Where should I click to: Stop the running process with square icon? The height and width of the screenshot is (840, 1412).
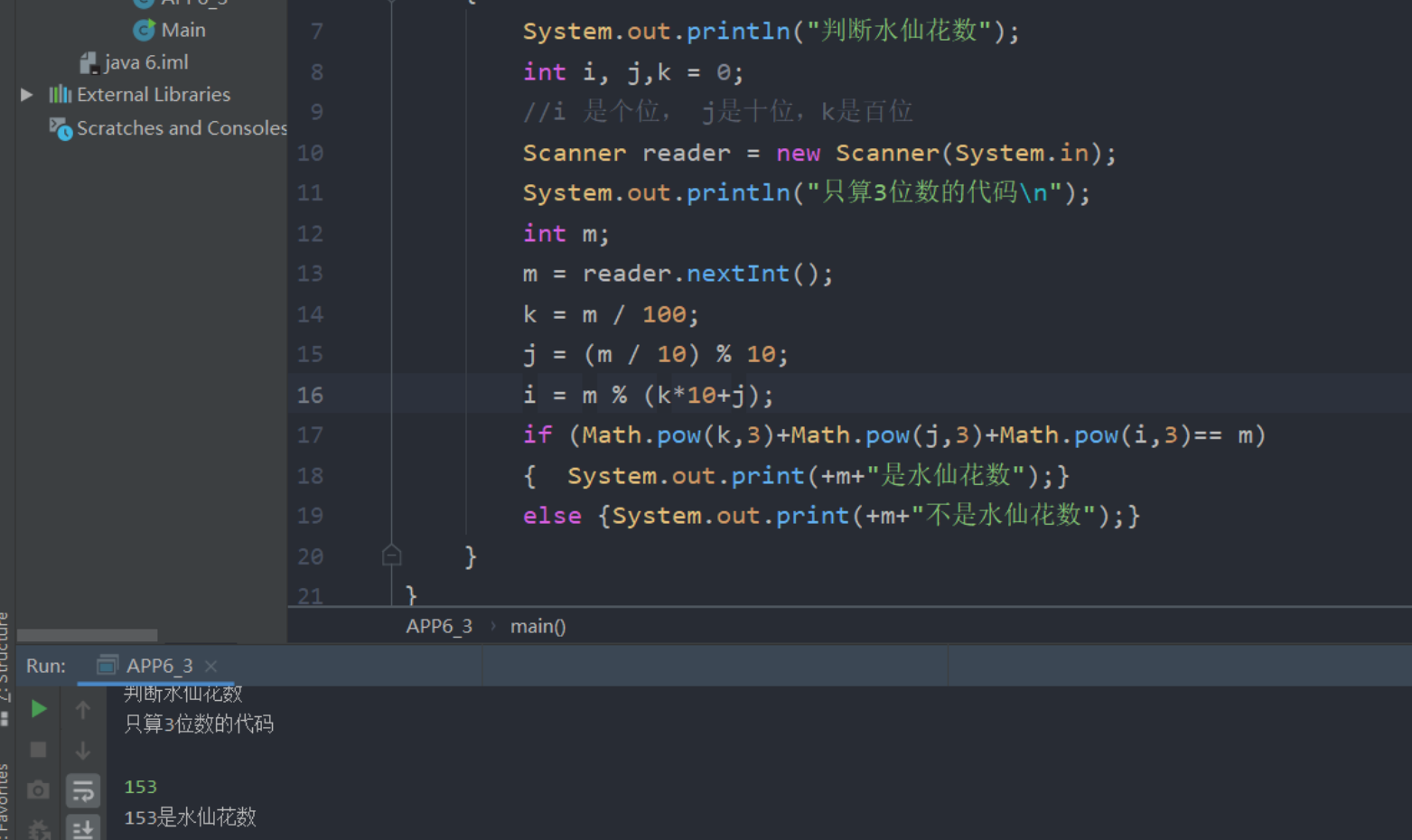tap(38, 750)
